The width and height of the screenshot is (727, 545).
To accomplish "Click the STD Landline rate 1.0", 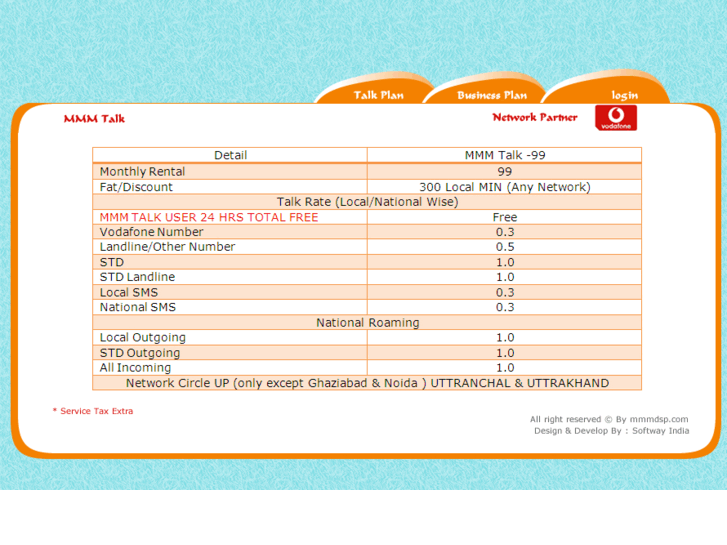I will click(x=505, y=277).
